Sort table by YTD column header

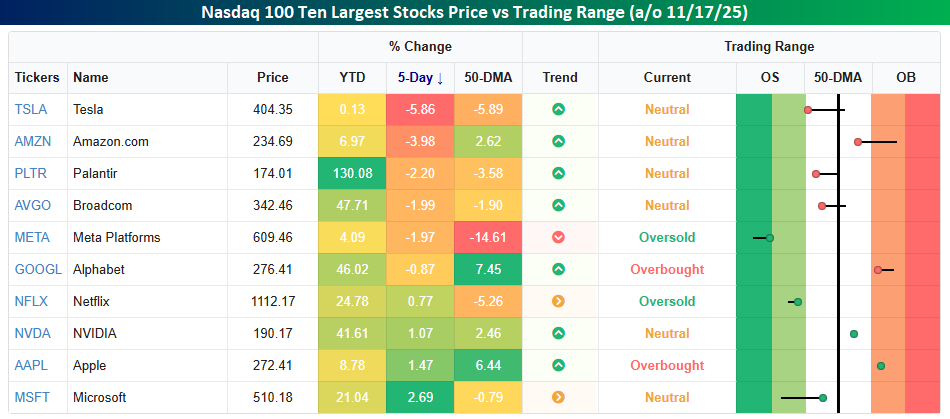(352, 77)
